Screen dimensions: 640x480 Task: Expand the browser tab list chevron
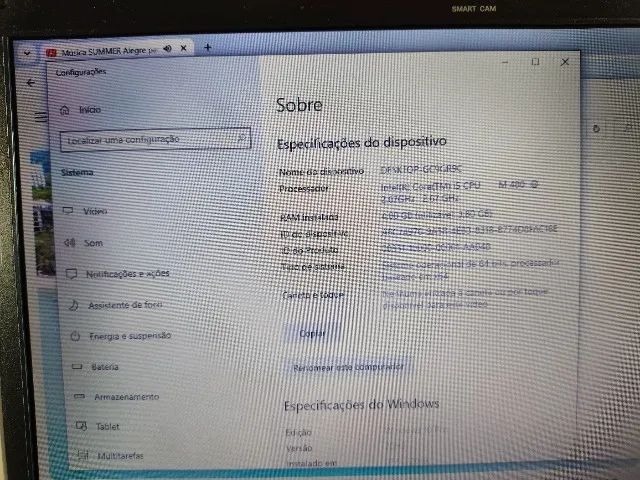pos(27,53)
